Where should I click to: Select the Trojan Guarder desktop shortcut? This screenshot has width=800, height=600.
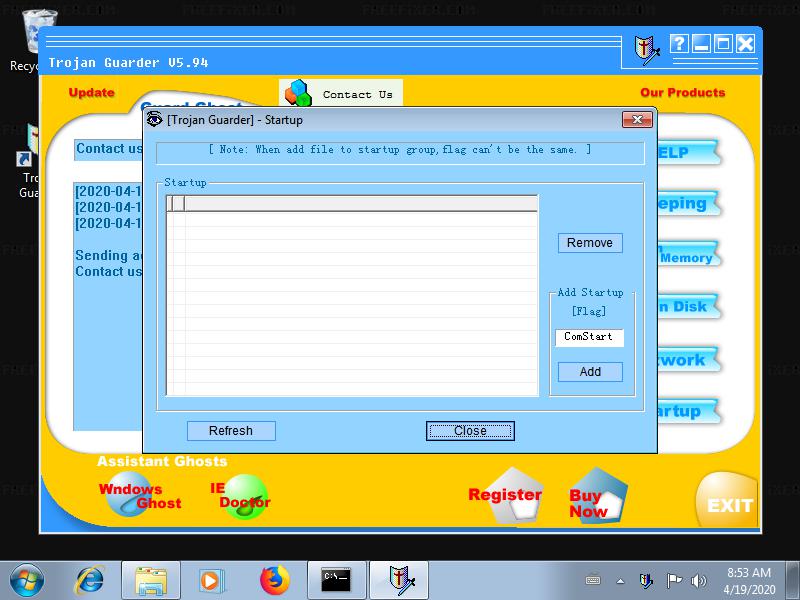(28, 162)
